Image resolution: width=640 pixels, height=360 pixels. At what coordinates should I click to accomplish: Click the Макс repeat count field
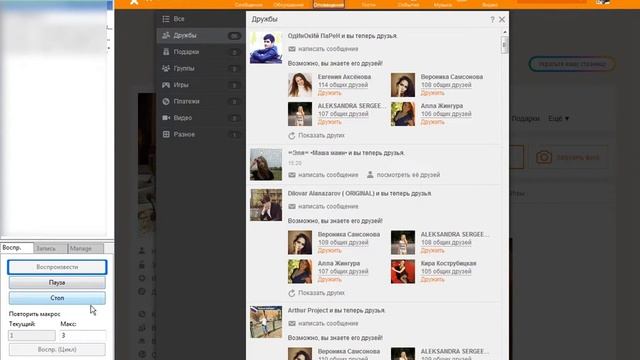tap(83, 336)
